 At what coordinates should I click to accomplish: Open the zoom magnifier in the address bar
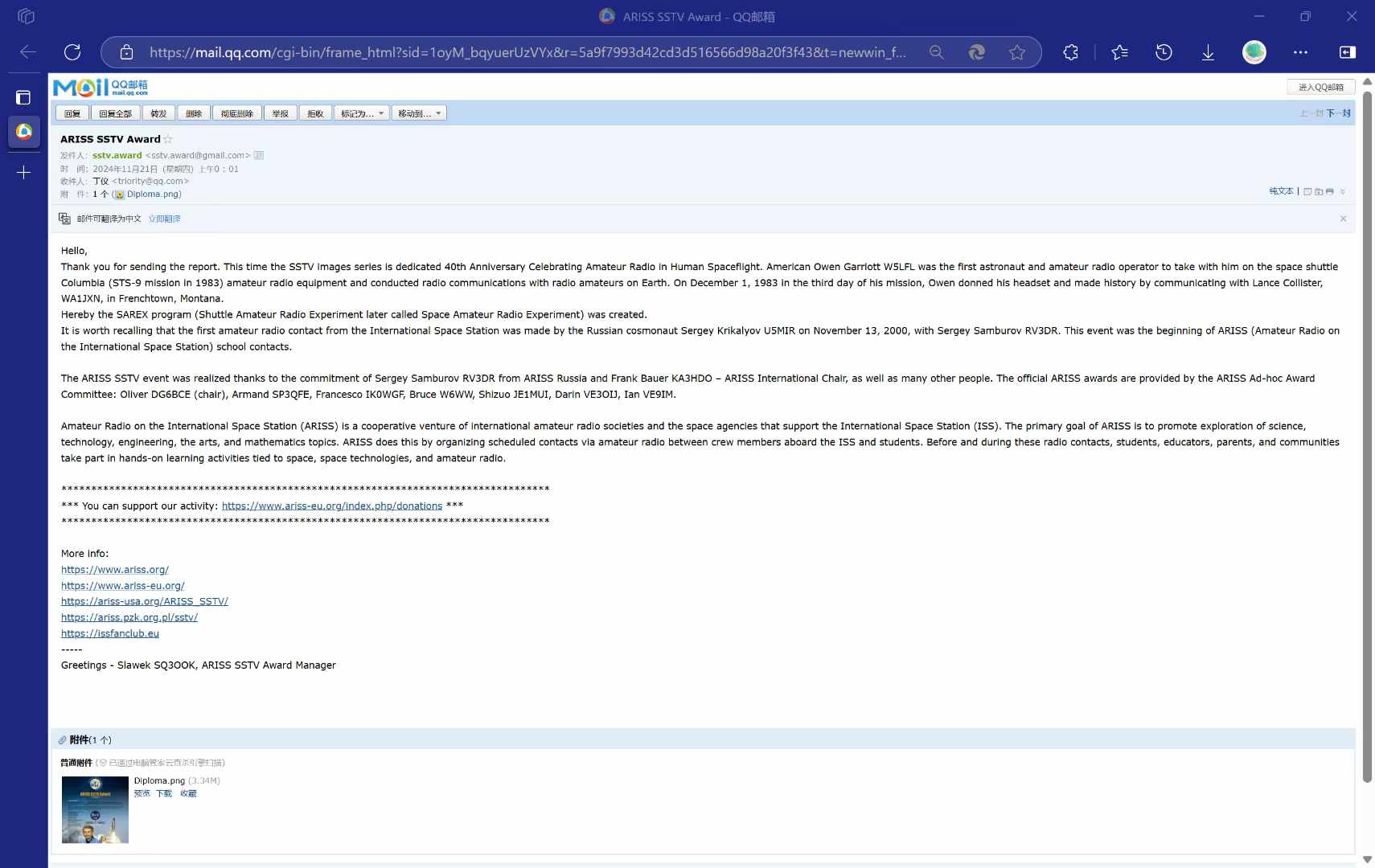click(936, 52)
